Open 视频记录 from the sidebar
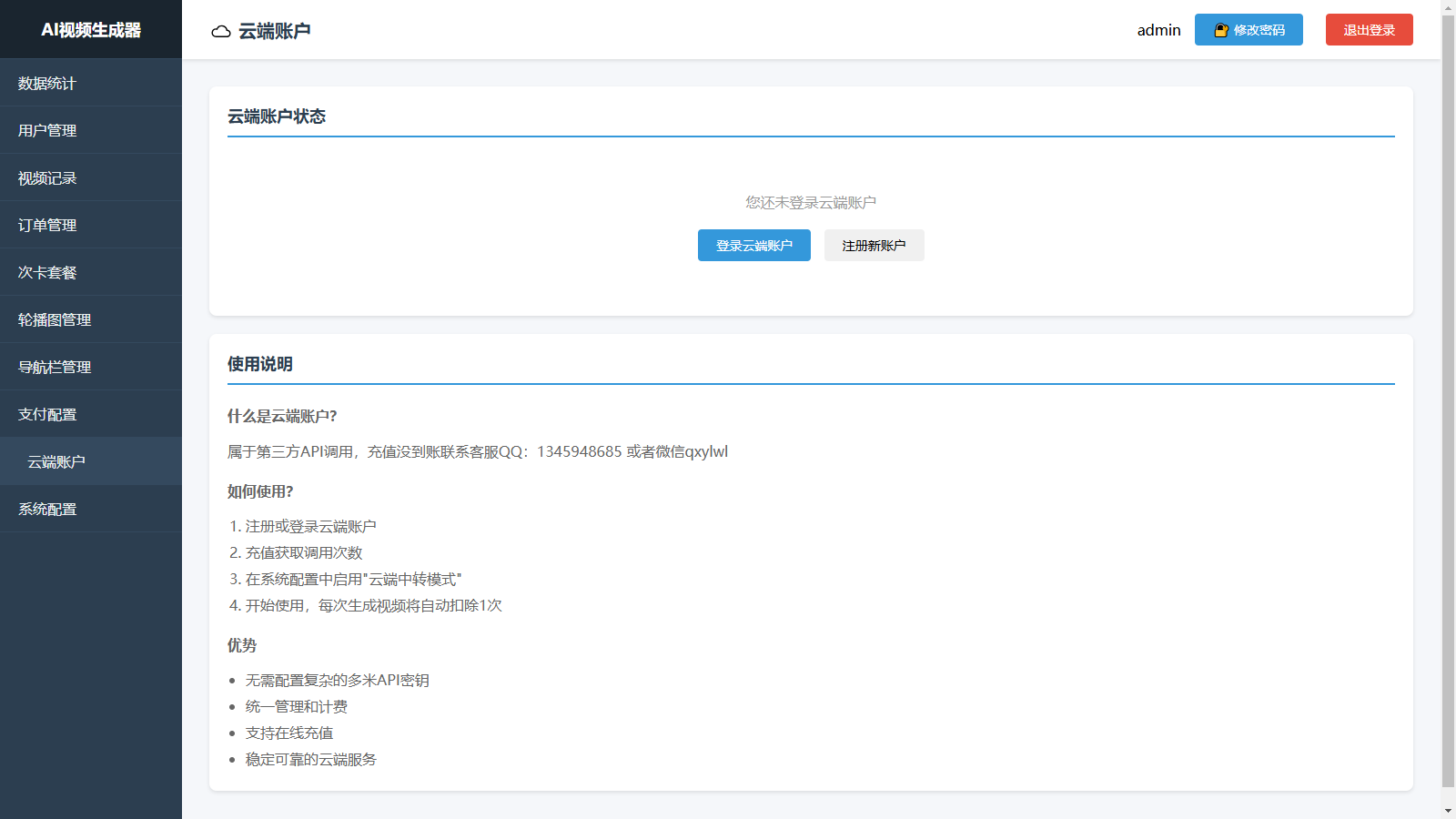1456x819 pixels. tap(46, 177)
